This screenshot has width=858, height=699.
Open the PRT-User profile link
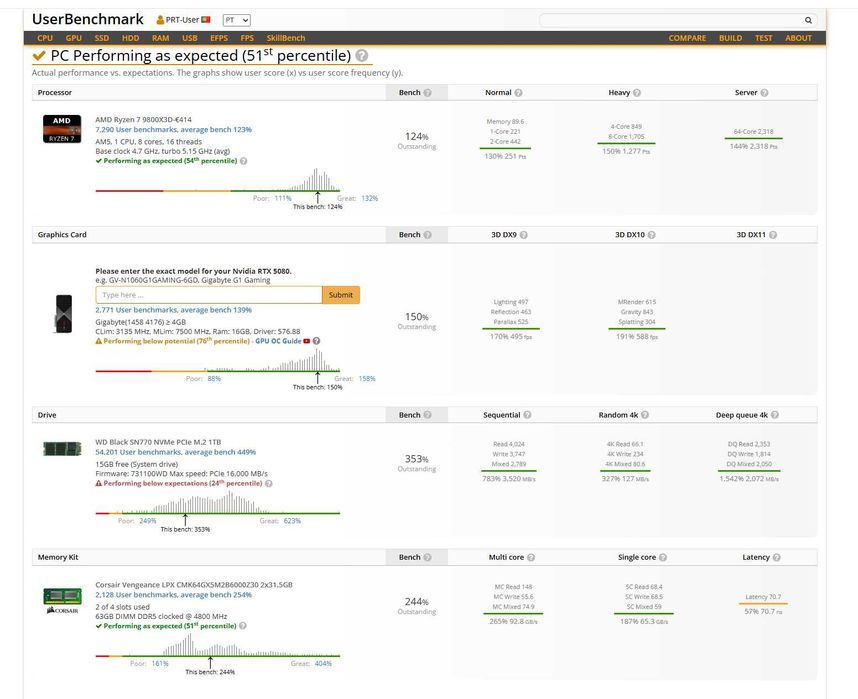(x=183, y=20)
